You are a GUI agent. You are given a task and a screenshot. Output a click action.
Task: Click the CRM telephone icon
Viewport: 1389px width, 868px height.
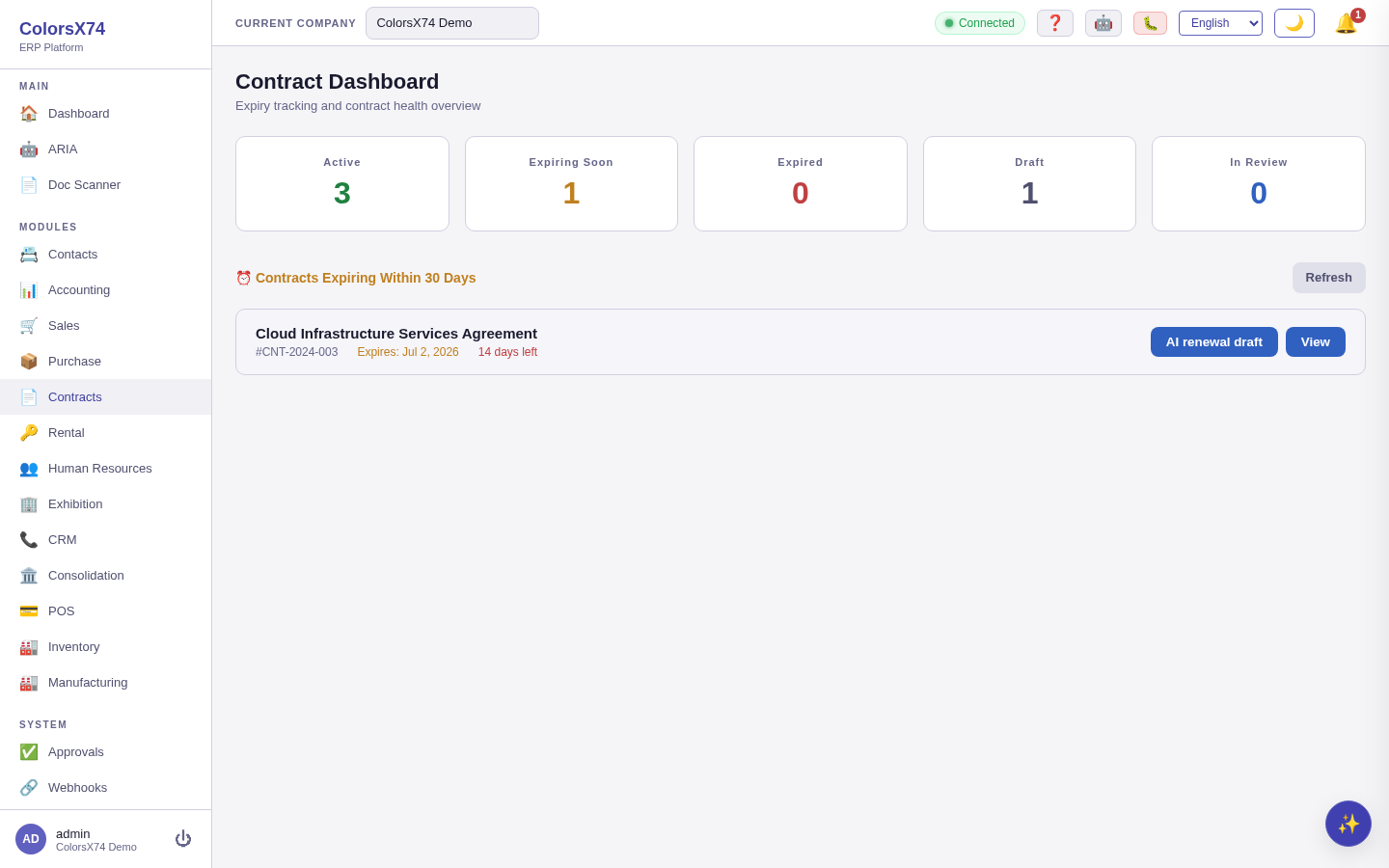coord(29,539)
